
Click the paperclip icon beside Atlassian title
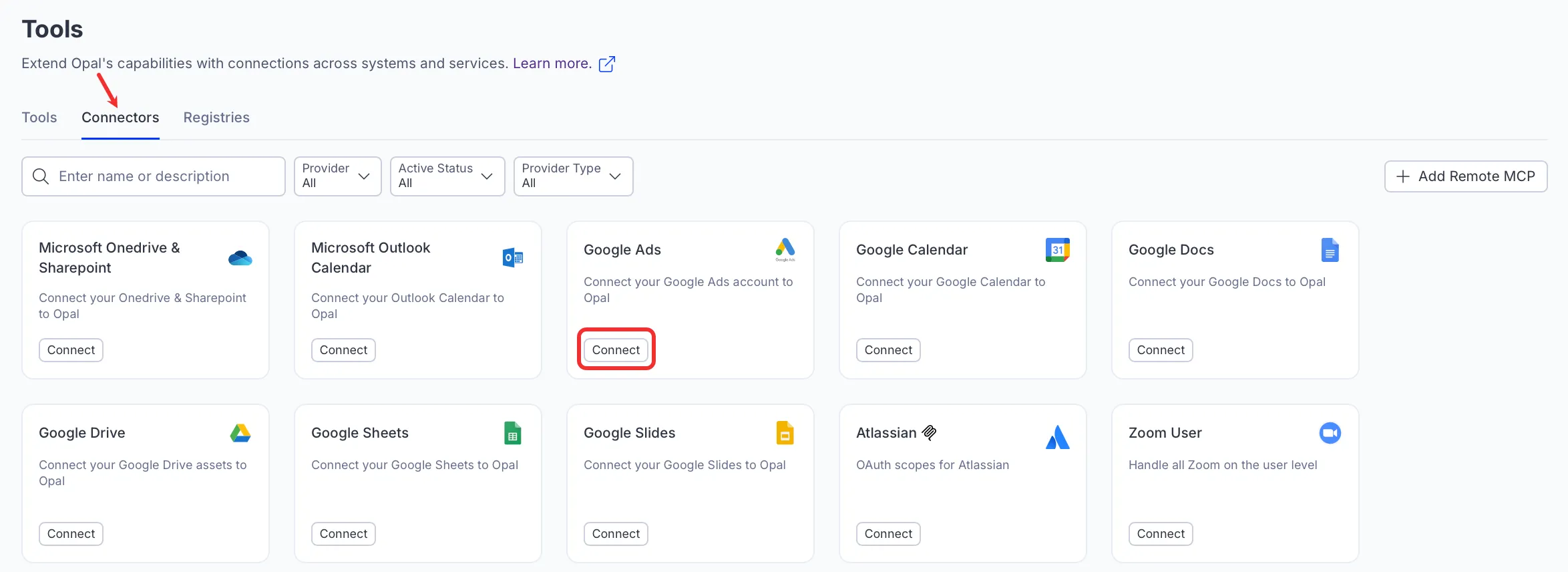(x=929, y=433)
